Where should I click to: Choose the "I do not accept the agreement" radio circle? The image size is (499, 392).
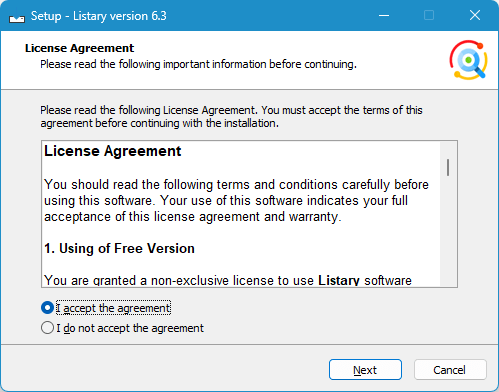tap(47, 328)
